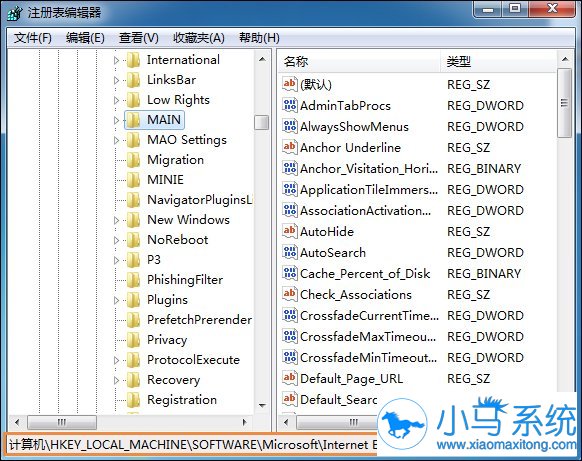Click the PrefetchPrerender folder icon
This screenshot has width=582, height=461.
(x=133, y=320)
